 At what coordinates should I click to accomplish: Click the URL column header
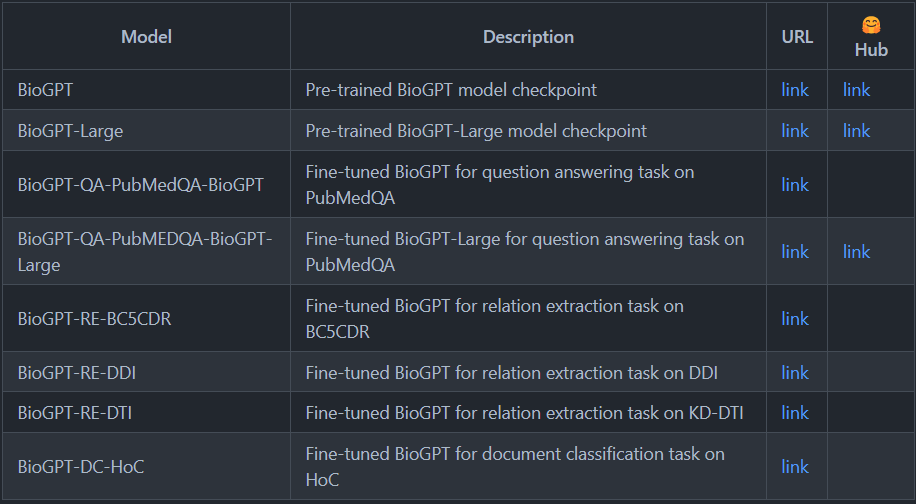click(x=797, y=37)
